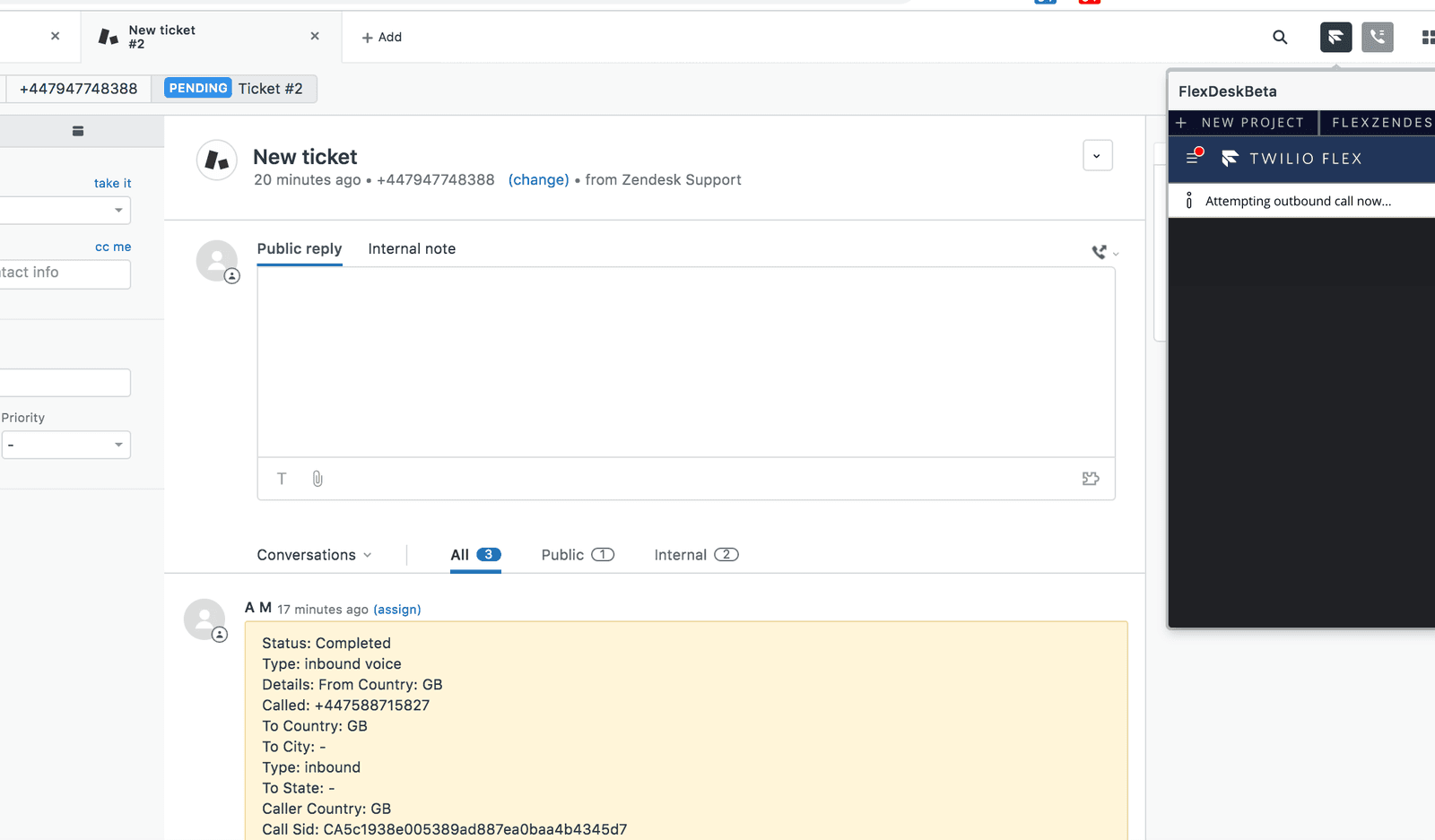
Task: Open the ticket options chevron near the title
Action: point(1097,155)
